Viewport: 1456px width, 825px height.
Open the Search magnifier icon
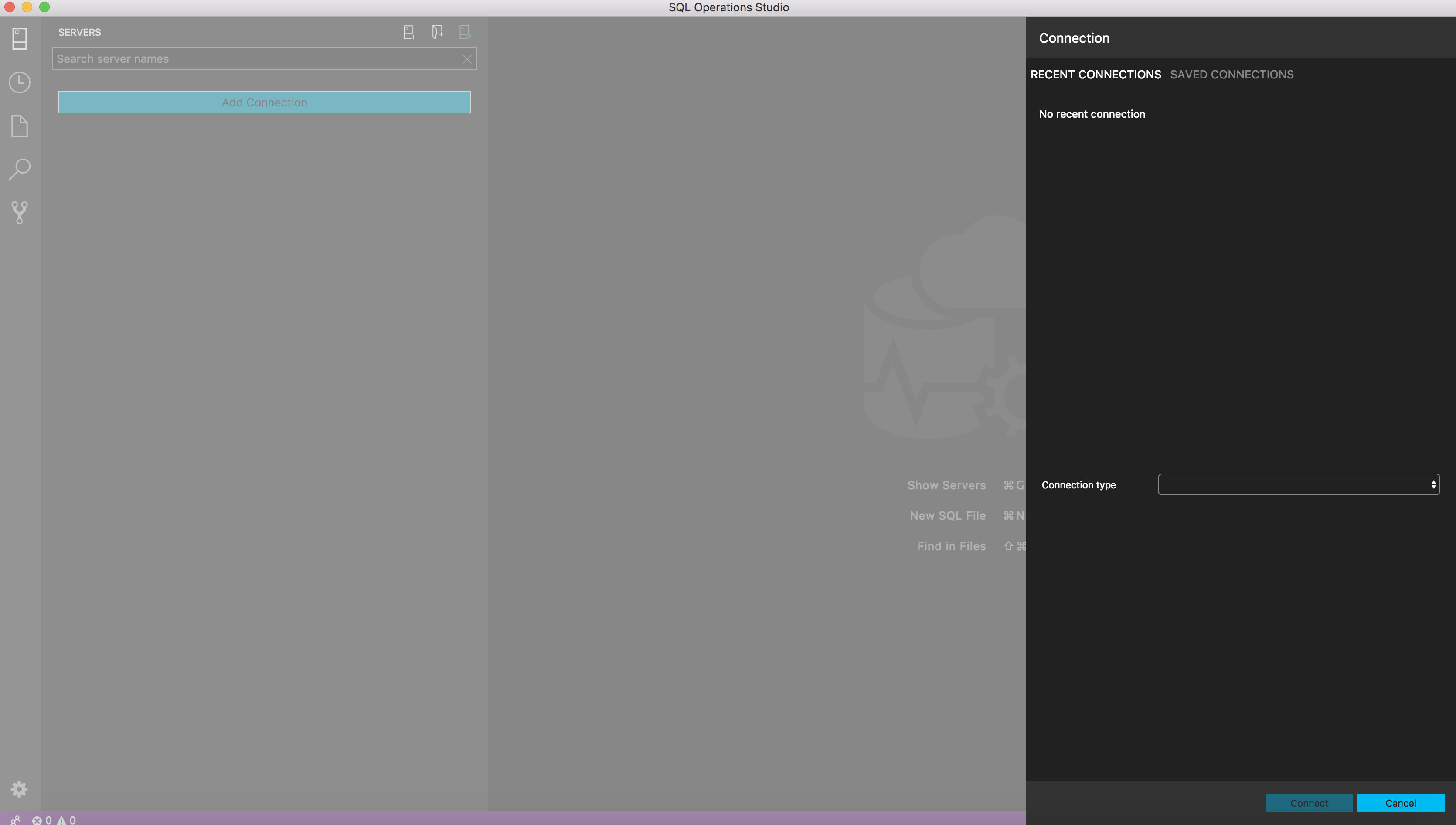pyautogui.click(x=19, y=170)
